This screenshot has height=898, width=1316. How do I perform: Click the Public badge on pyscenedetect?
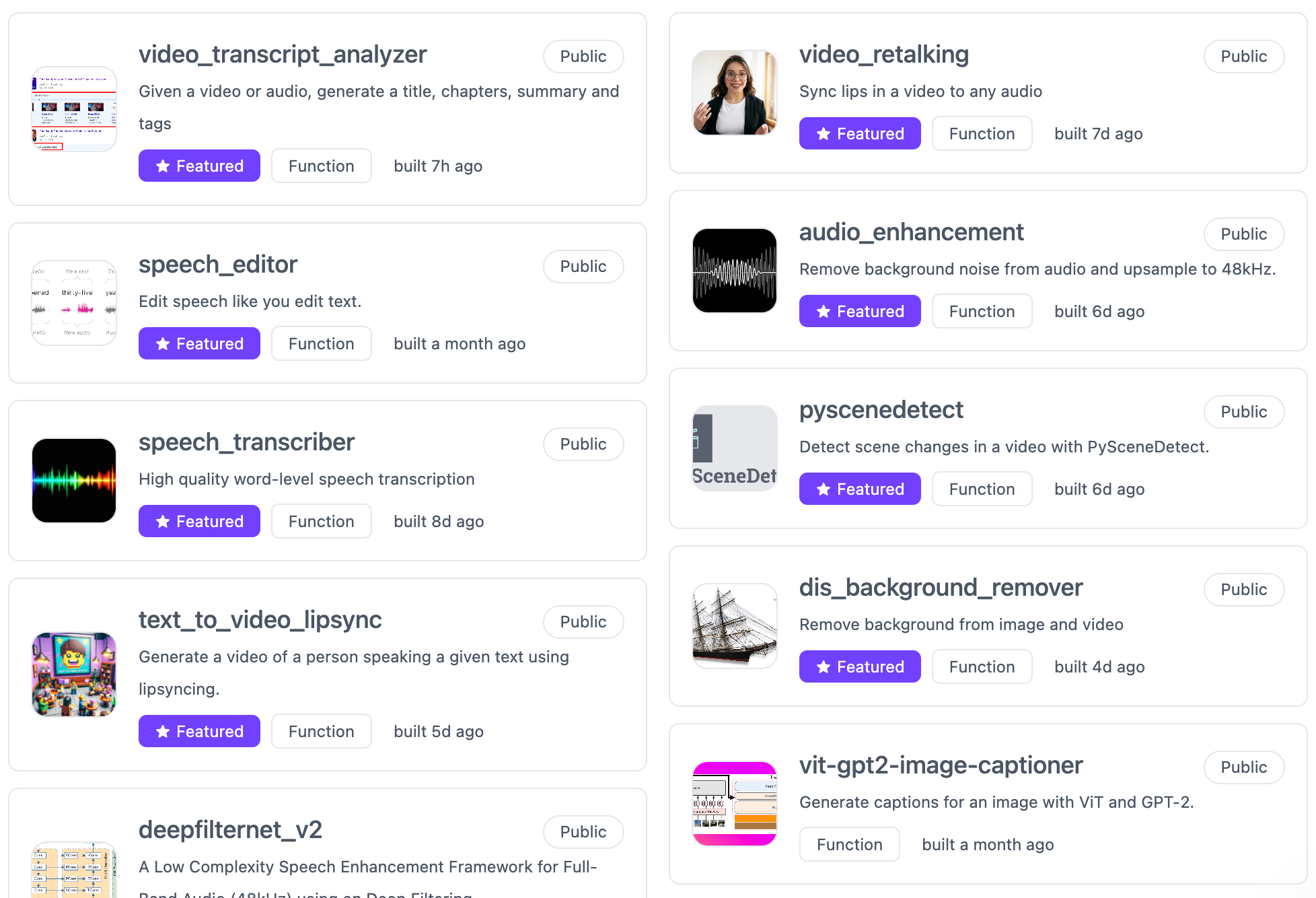pyautogui.click(x=1244, y=410)
